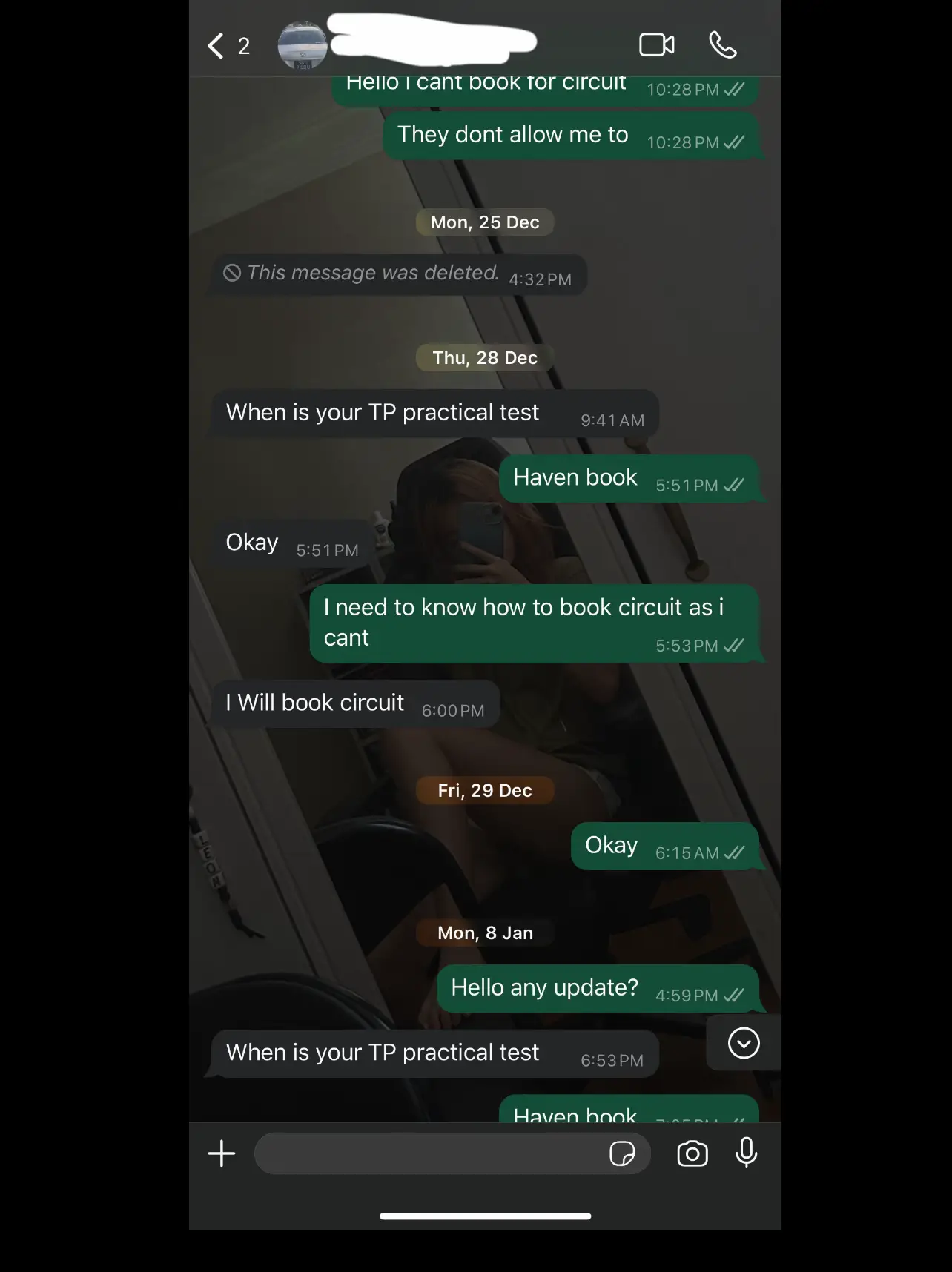This screenshot has height=1272, width=952.
Task: Start a voice call with phone icon
Action: [723, 45]
